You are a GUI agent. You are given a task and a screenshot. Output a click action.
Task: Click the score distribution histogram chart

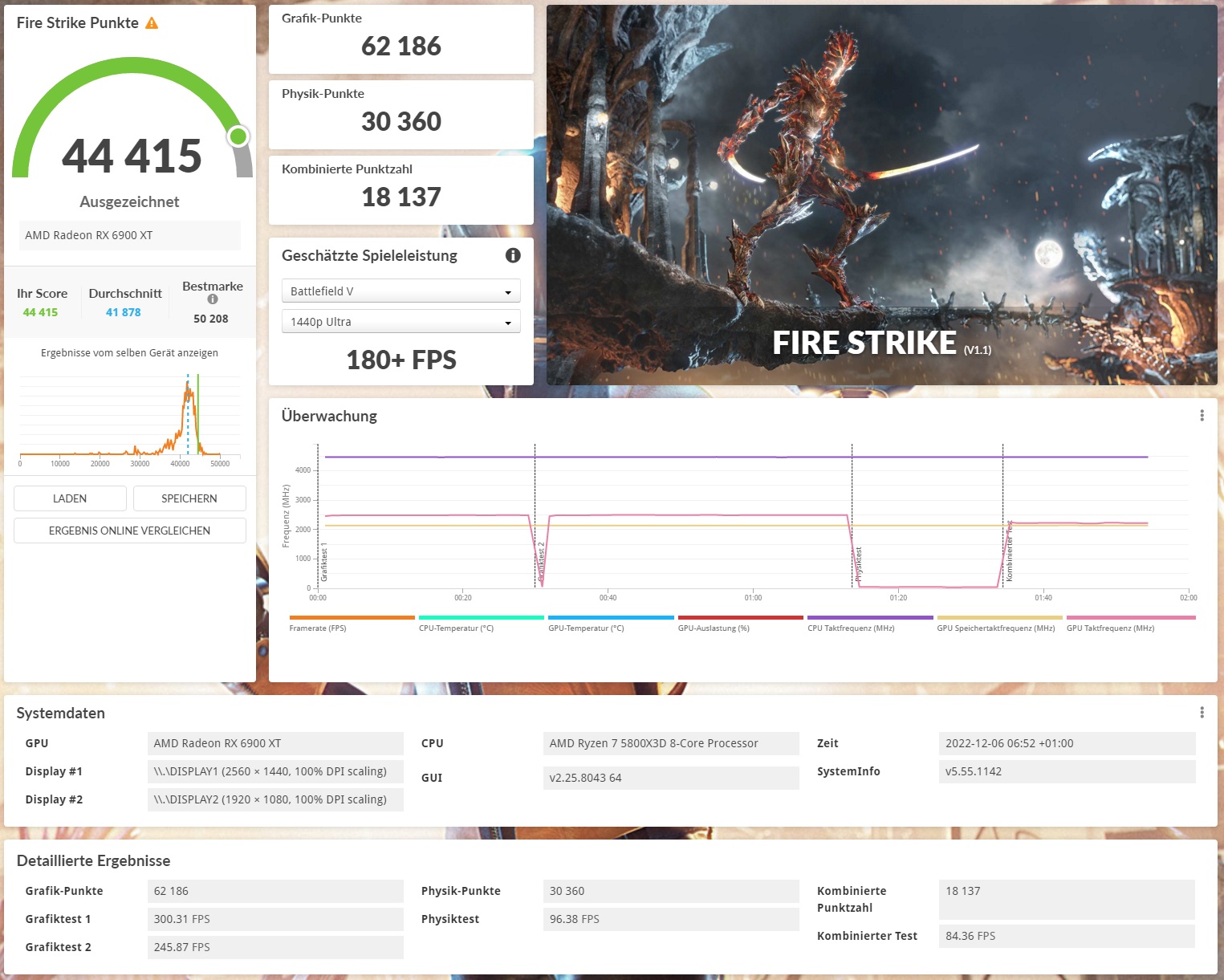click(129, 421)
